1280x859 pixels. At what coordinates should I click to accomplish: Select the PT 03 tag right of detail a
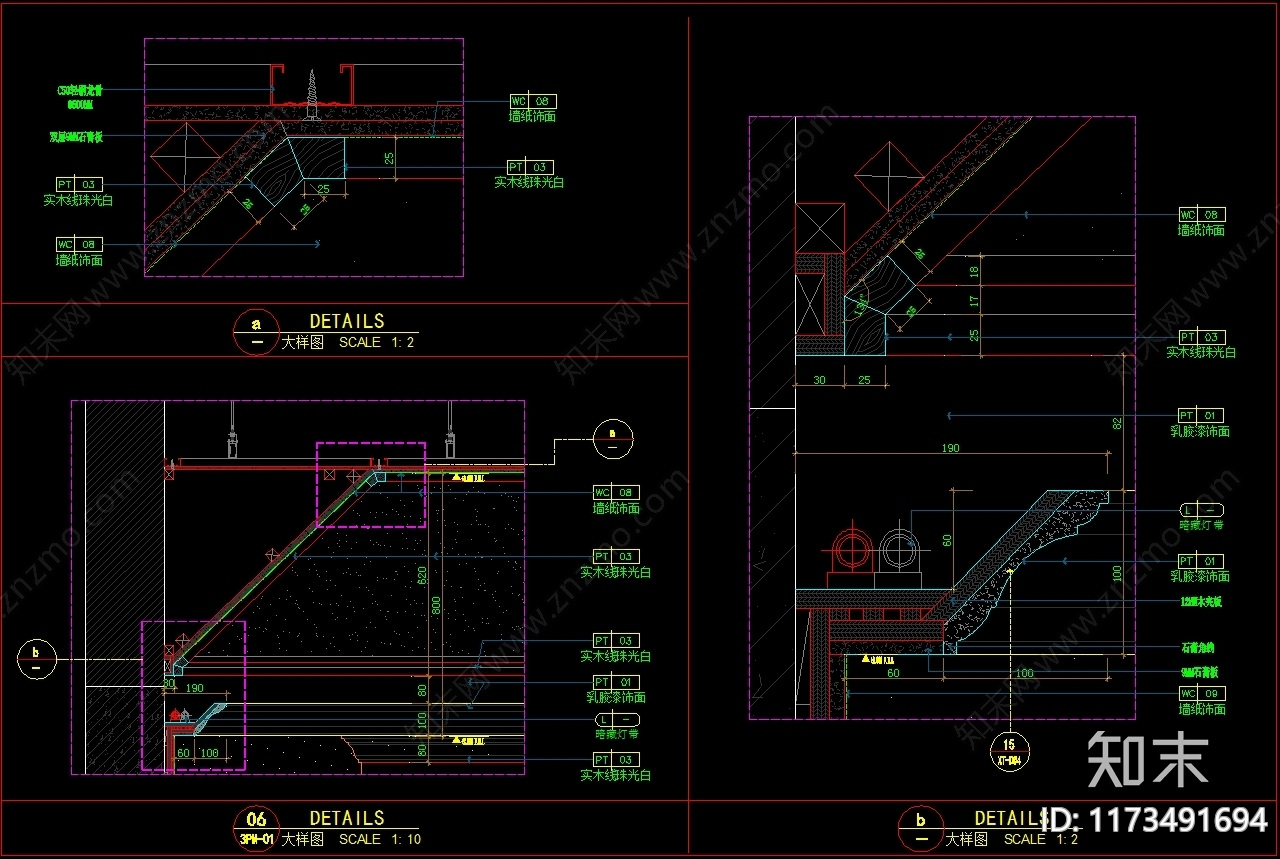[x=529, y=167]
